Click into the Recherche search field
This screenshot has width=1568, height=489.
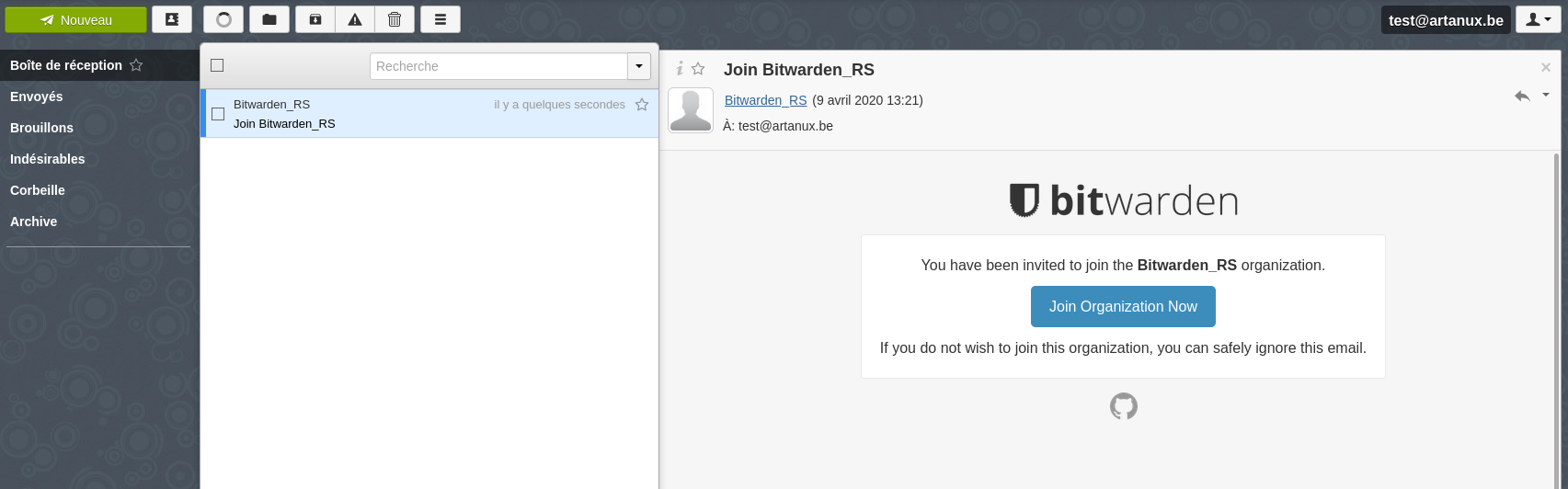[498, 66]
